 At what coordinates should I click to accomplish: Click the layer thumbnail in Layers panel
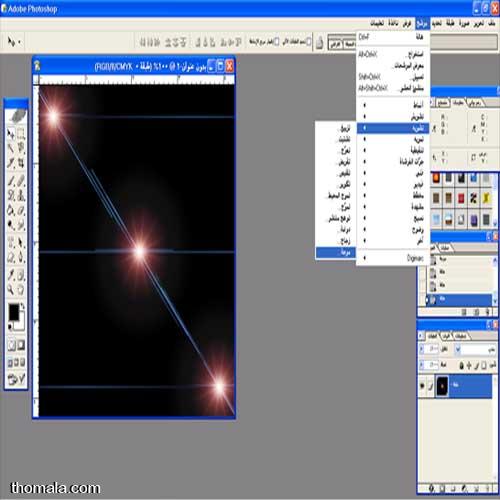coord(442,386)
